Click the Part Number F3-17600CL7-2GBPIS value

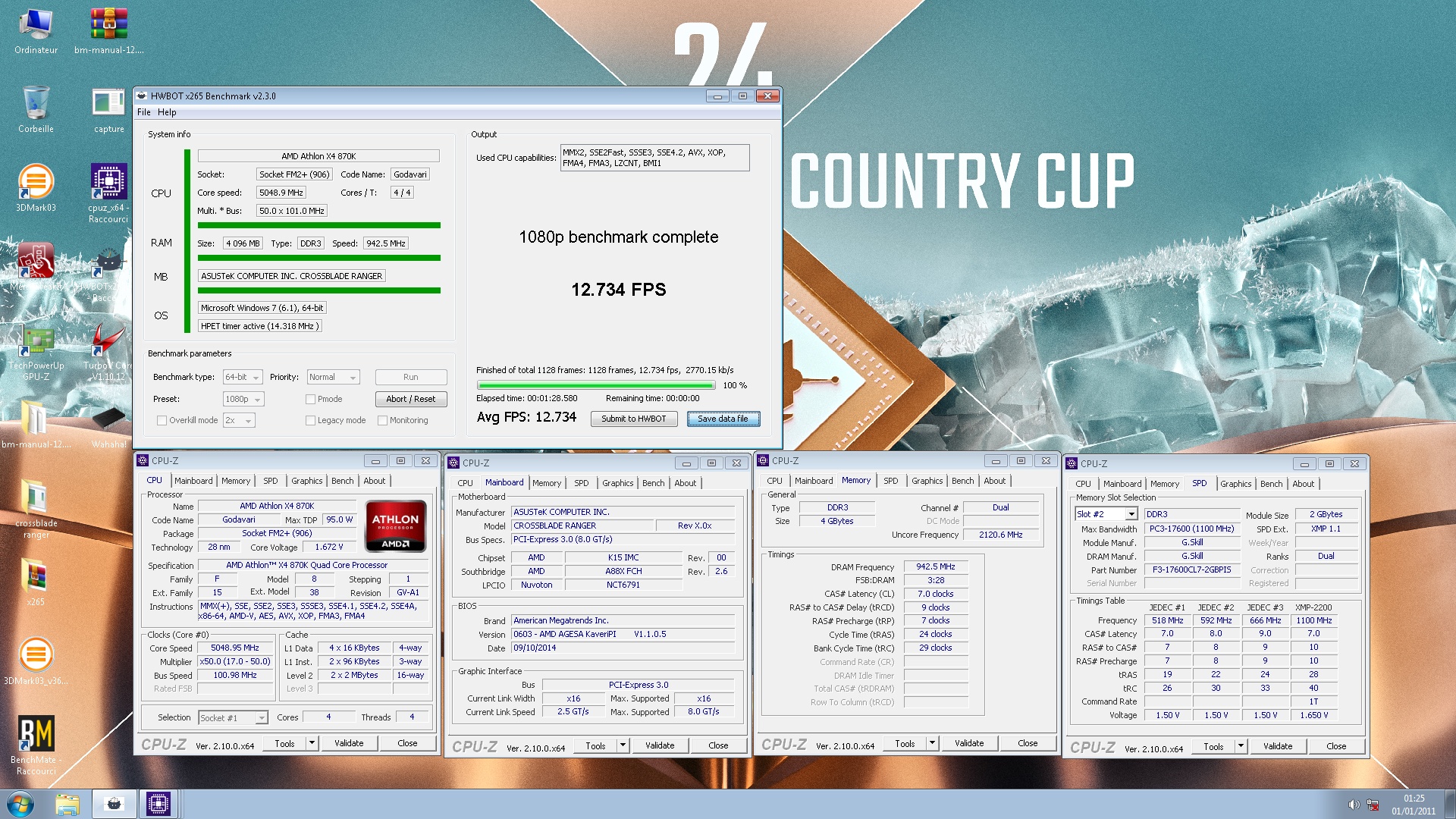1191,570
